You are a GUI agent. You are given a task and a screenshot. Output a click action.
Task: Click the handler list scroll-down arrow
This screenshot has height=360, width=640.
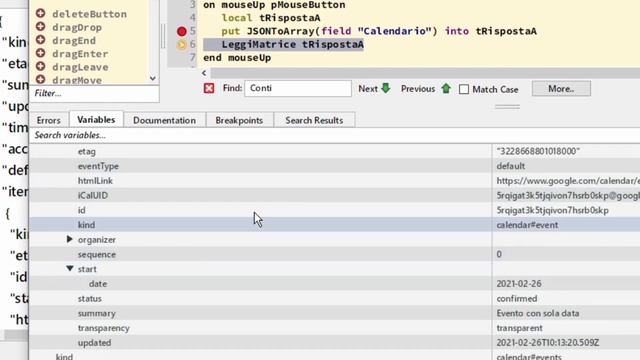(153, 78)
